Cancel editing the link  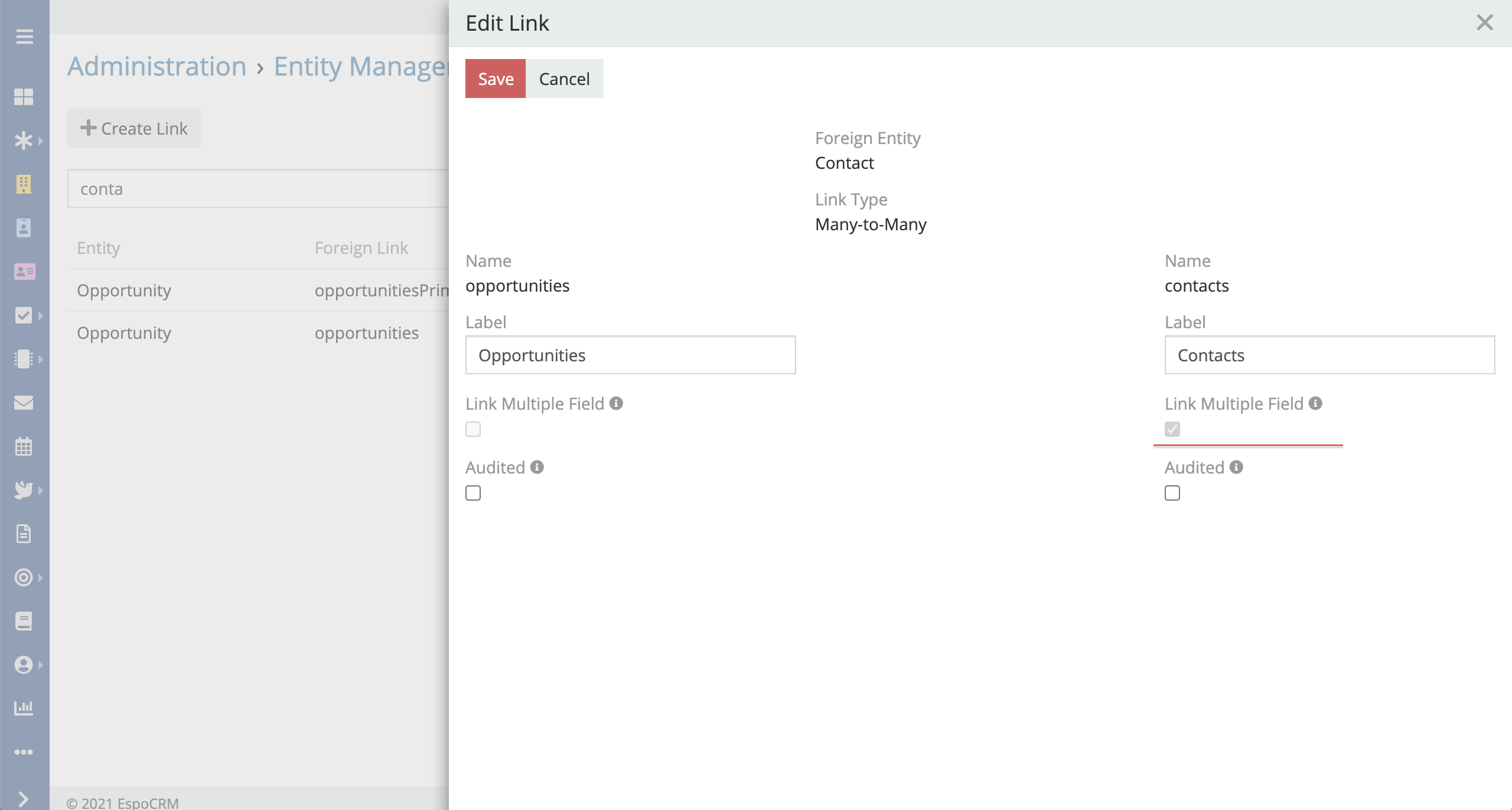click(564, 79)
